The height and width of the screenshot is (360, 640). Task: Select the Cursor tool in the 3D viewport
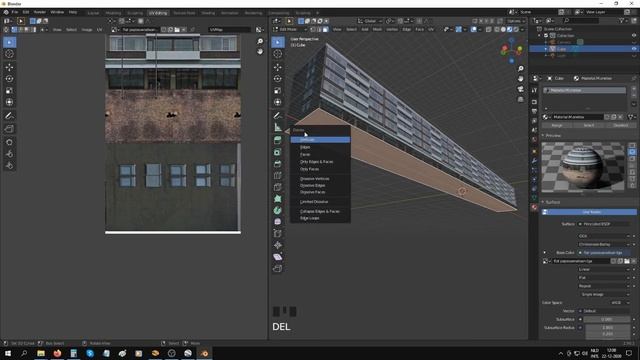[278, 54]
